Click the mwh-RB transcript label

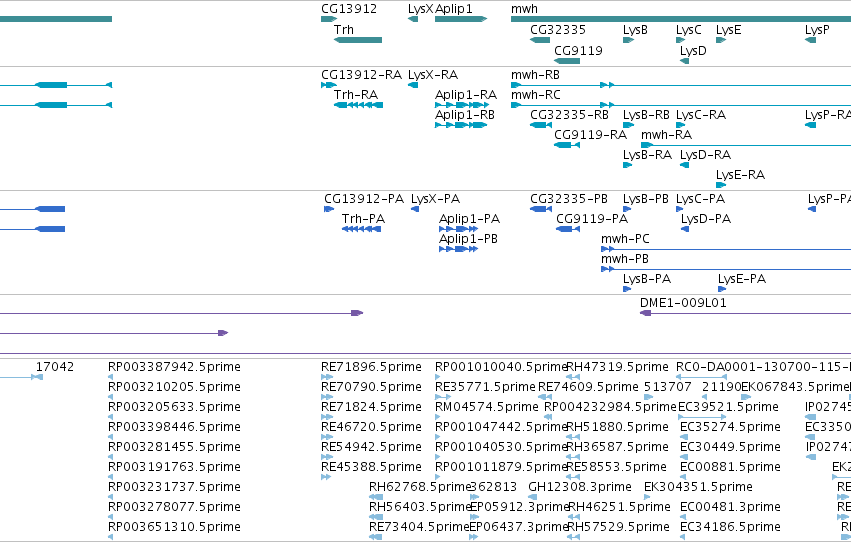click(535, 75)
